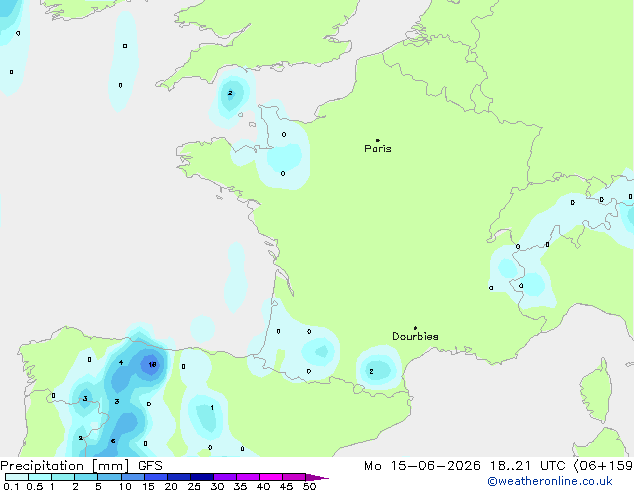The image size is (634, 490).
Task: Click the '18..21 UTC' time range text
Action: point(527,466)
